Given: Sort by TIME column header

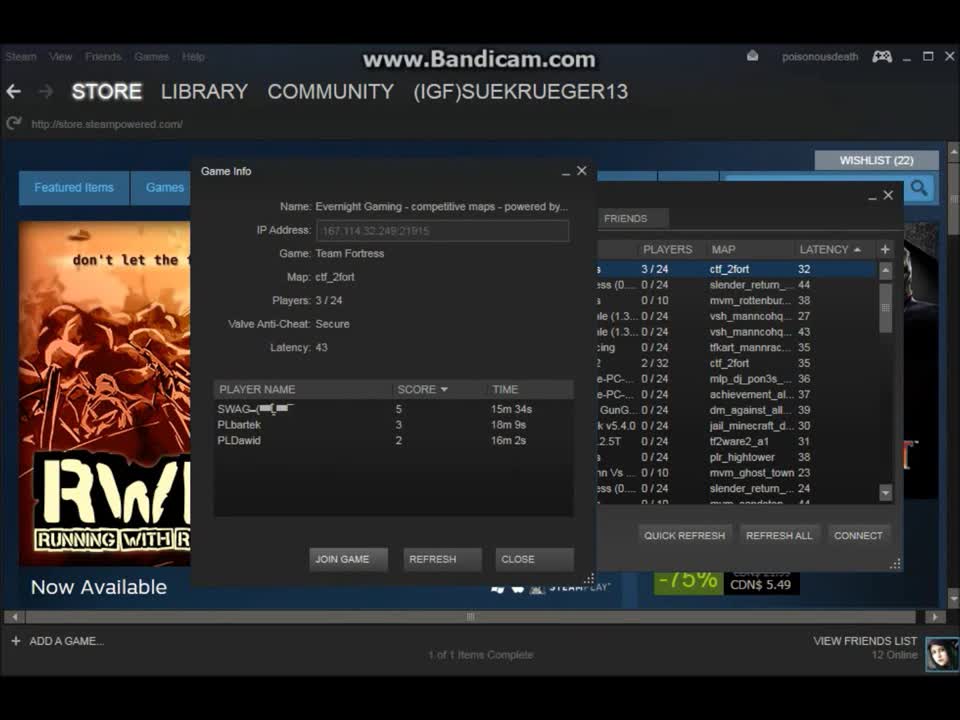Looking at the screenshot, I should coord(530,389).
